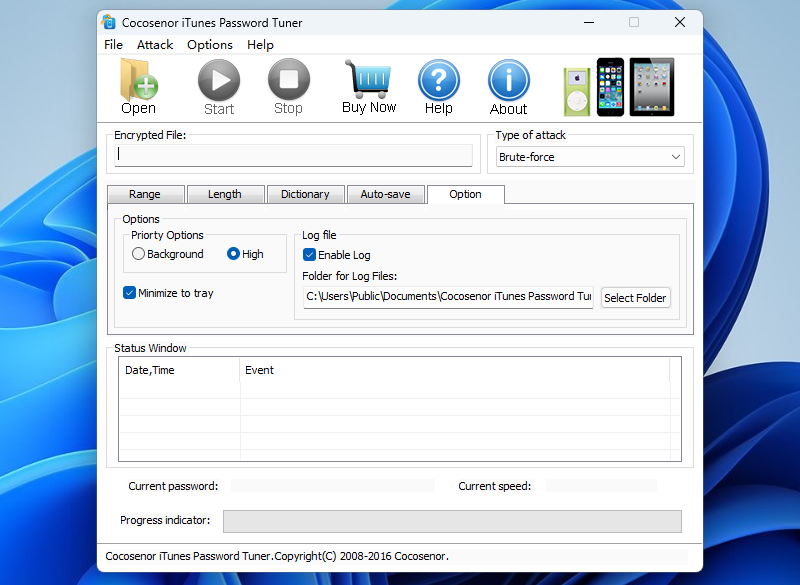Image resolution: width=800 pixels, height=585 pixels.
Task: Click the log folder path field
Action: tap(448, 297)
